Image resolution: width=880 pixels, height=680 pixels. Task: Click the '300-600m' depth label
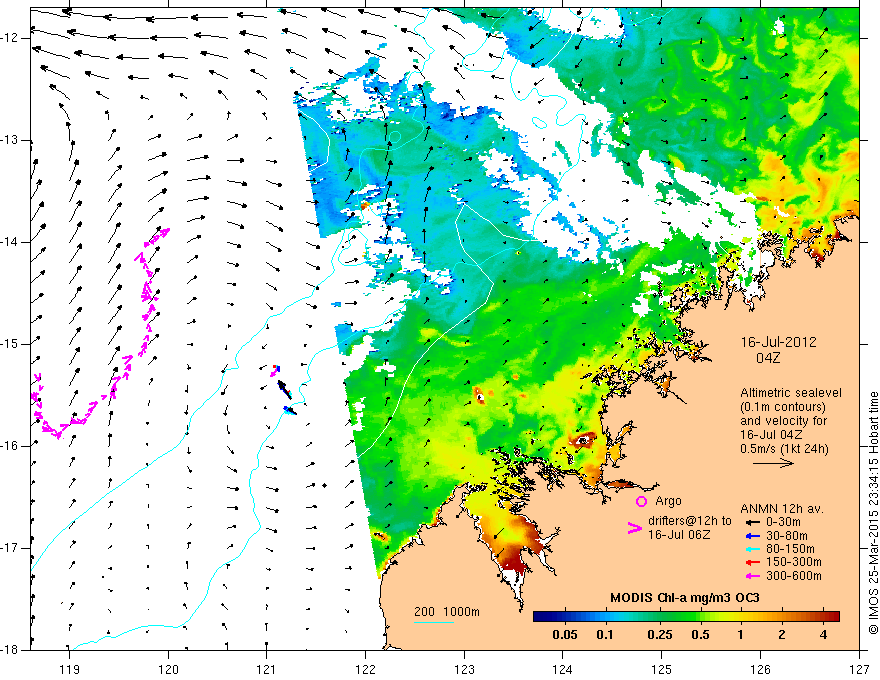tap(794, 576)
